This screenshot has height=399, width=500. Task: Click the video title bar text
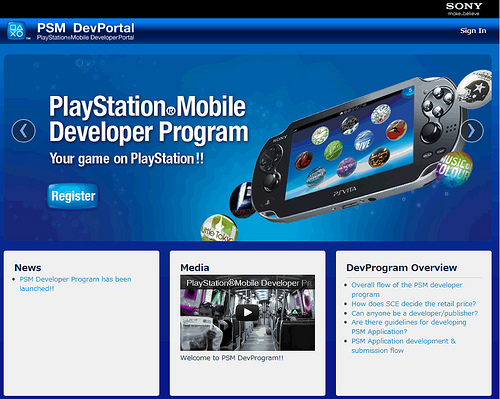(x=247, y=283)
